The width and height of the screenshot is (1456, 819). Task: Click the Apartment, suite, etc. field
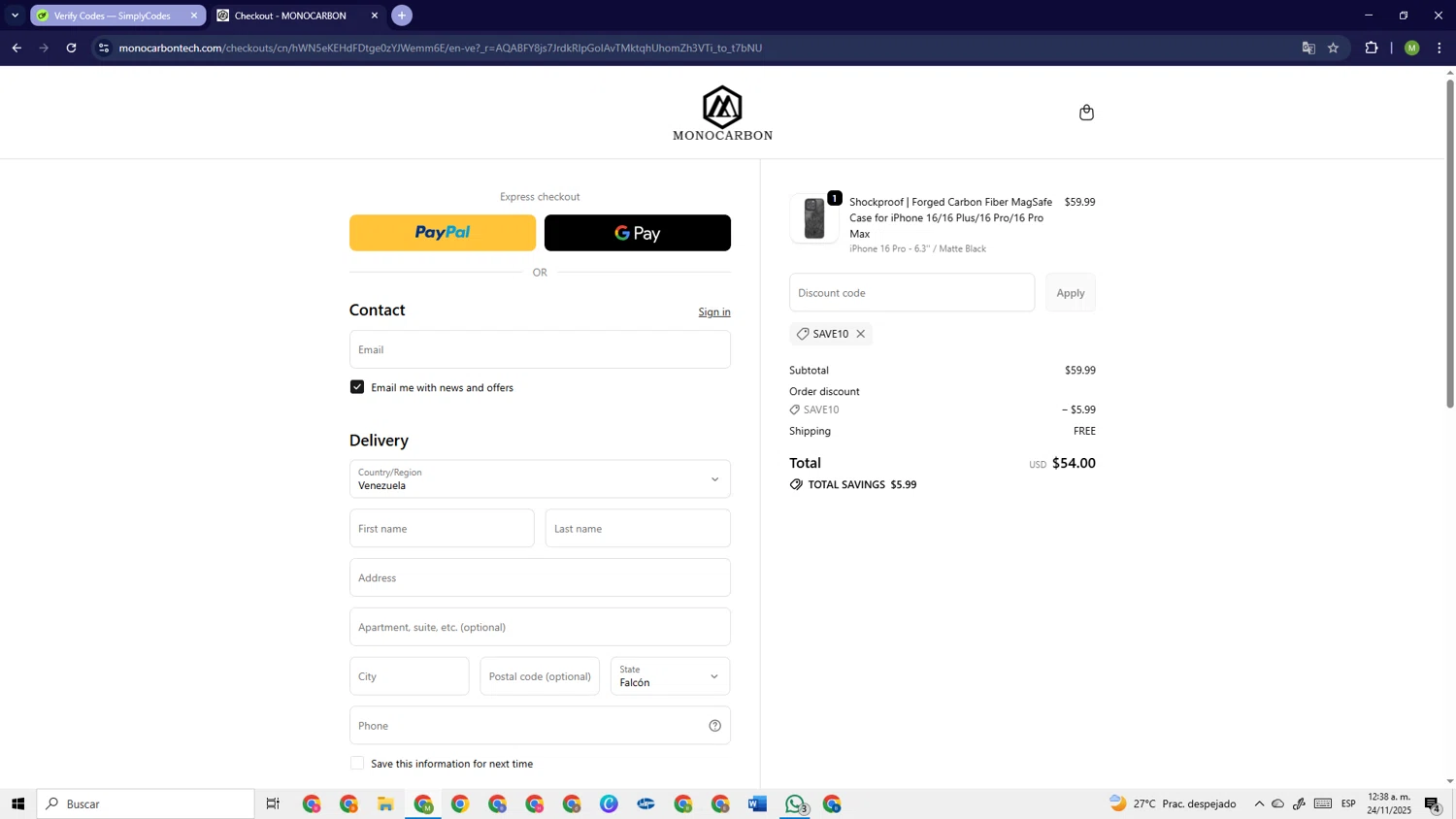(x=540, y=627)
